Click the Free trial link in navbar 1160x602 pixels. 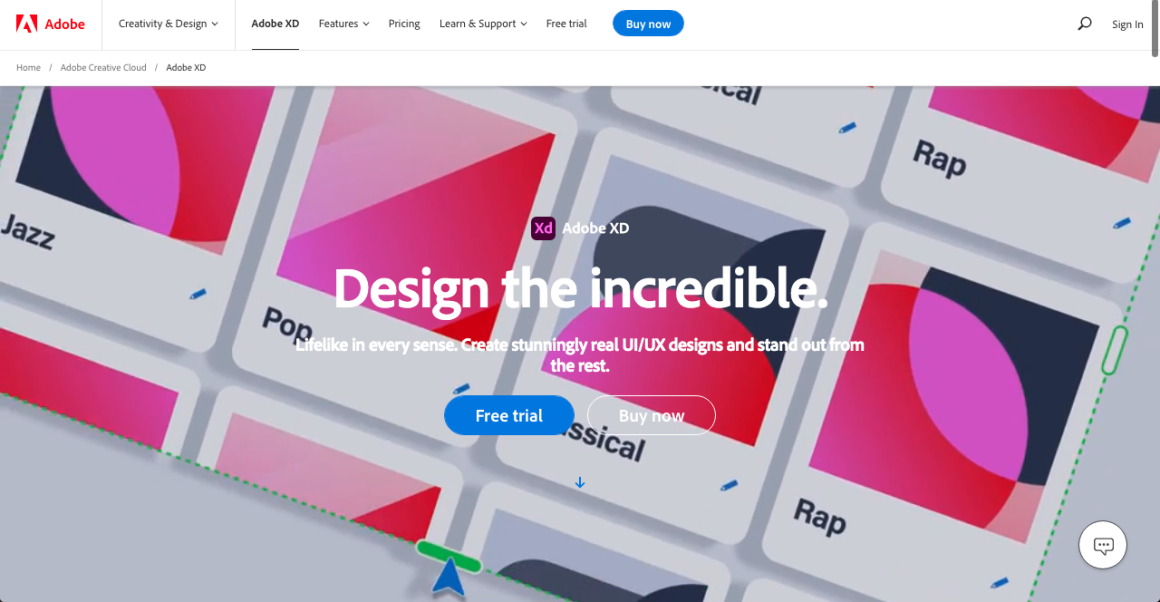coord(566,24)
